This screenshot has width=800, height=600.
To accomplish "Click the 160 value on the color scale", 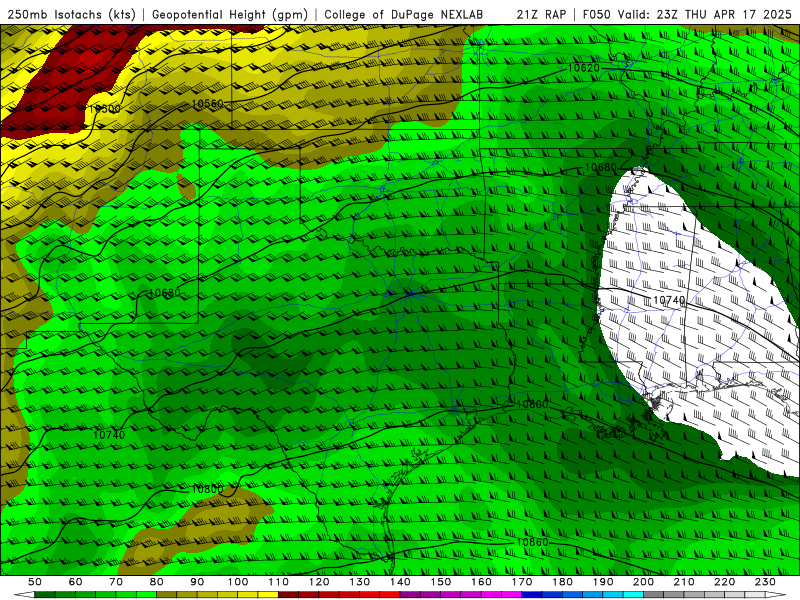I will [x=481, y=582].
